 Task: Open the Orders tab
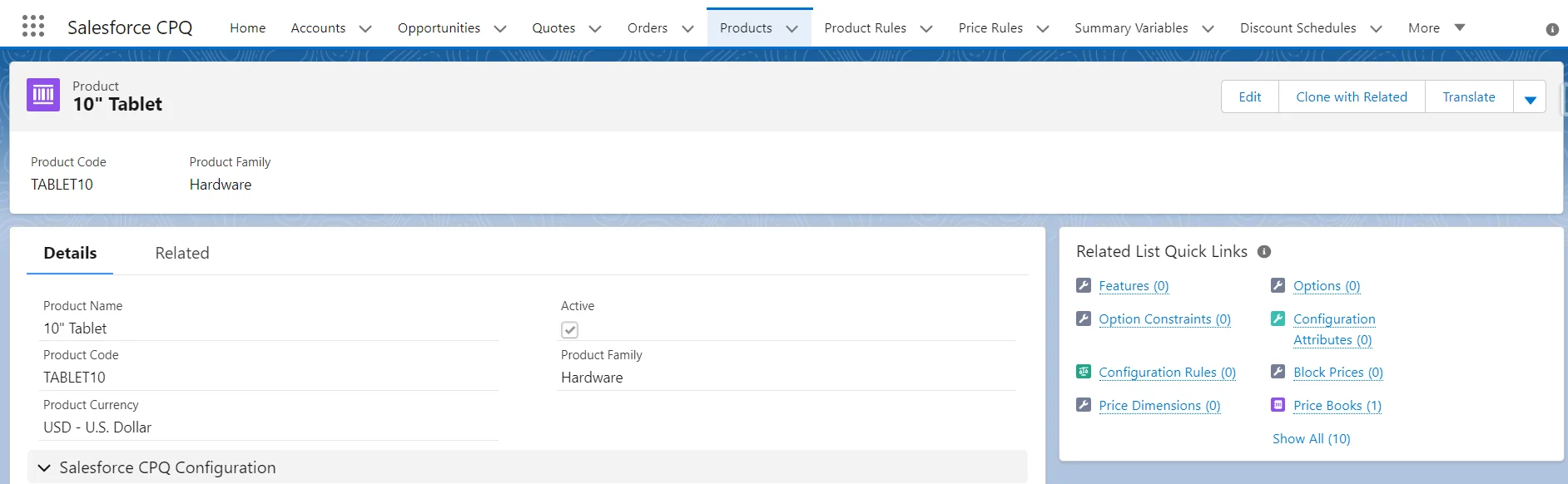pyautogui.click(x=648, y=28)
